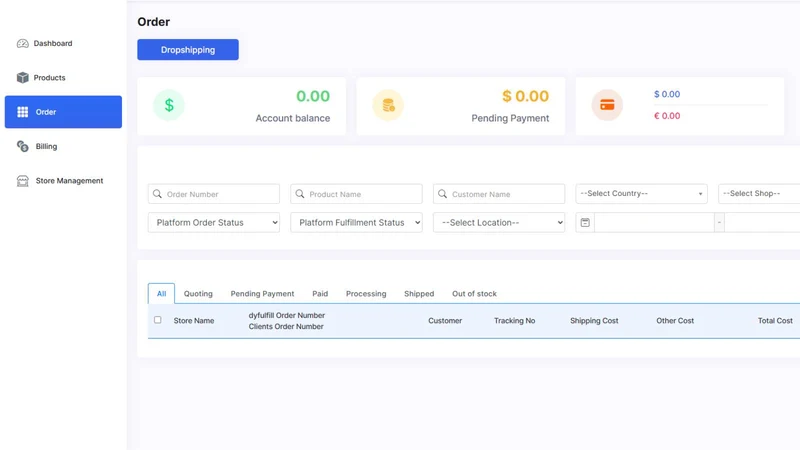Click the Products box icon
This screenshot has width=800, height=450.
pyautogui.click(x=22, y=78)
